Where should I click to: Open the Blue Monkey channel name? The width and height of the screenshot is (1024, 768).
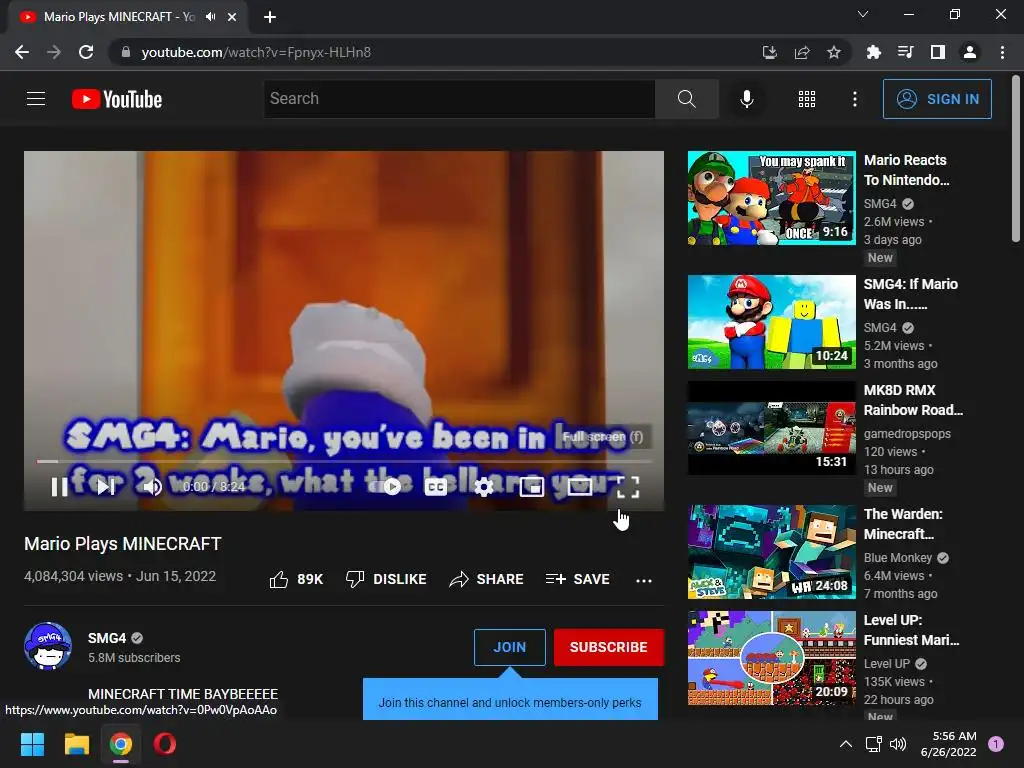[897, 558]
